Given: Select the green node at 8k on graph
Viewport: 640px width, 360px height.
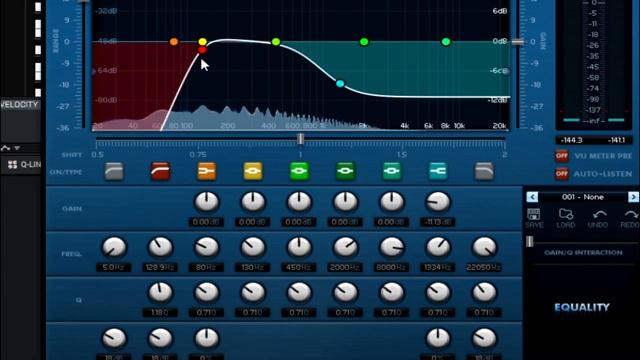Looking at the screenshot, I should (446, 42).
